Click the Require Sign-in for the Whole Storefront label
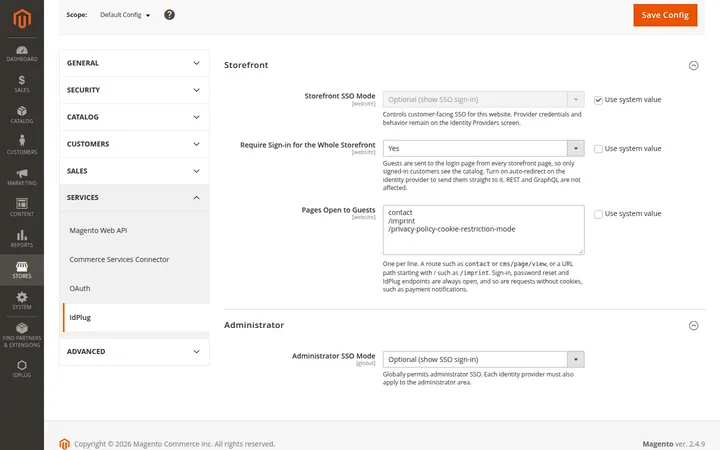 click(308, 145)
